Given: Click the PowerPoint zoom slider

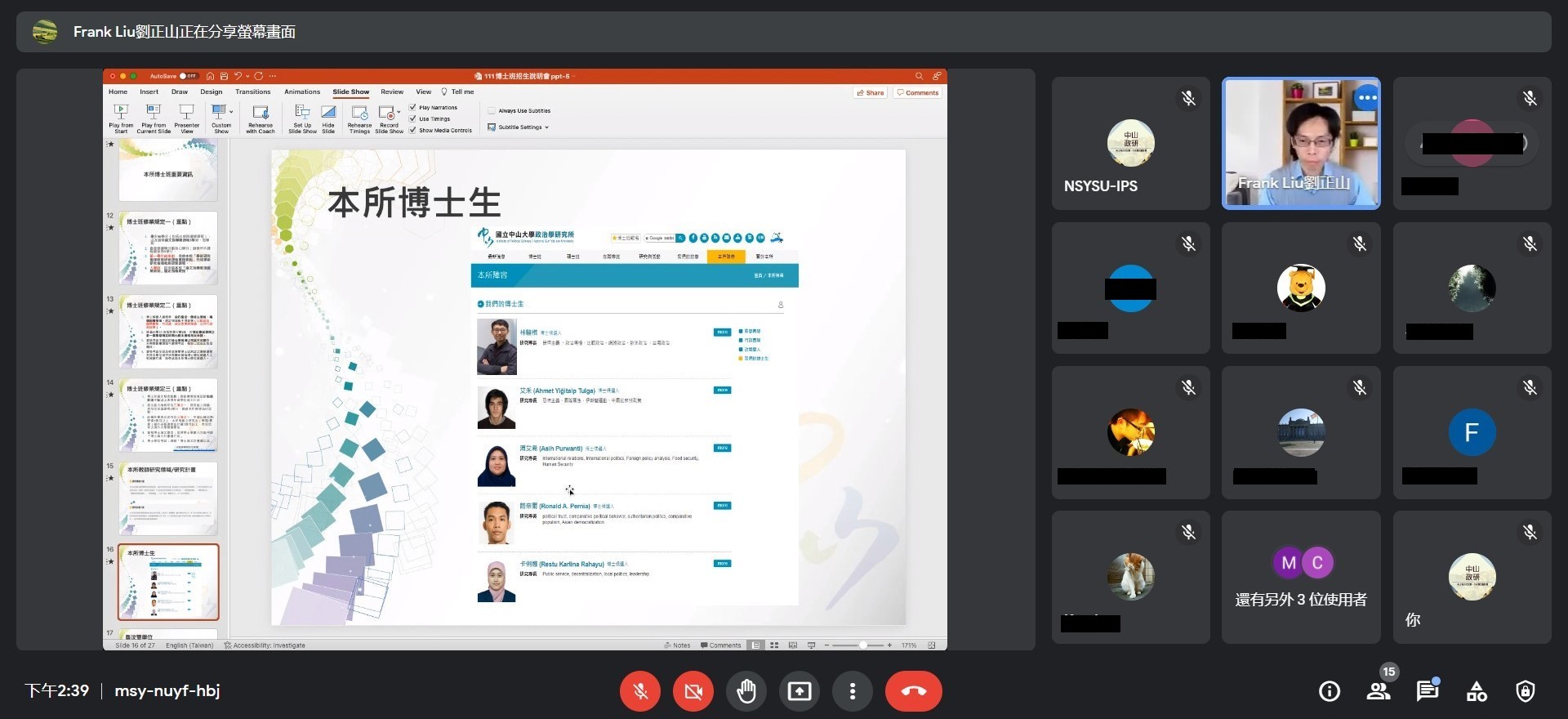Looking at the screenshot, I should point(862,645).
